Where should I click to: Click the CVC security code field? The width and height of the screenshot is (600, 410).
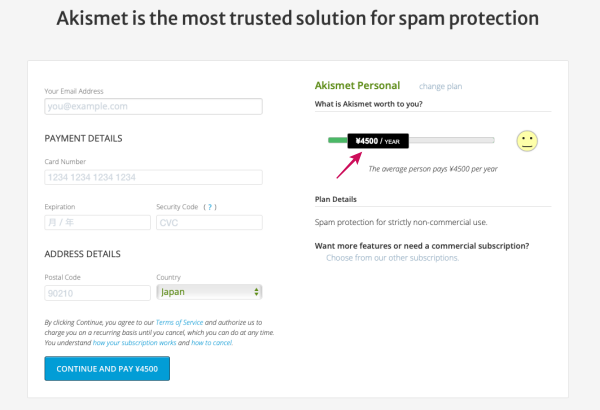(x=209, y=222)
